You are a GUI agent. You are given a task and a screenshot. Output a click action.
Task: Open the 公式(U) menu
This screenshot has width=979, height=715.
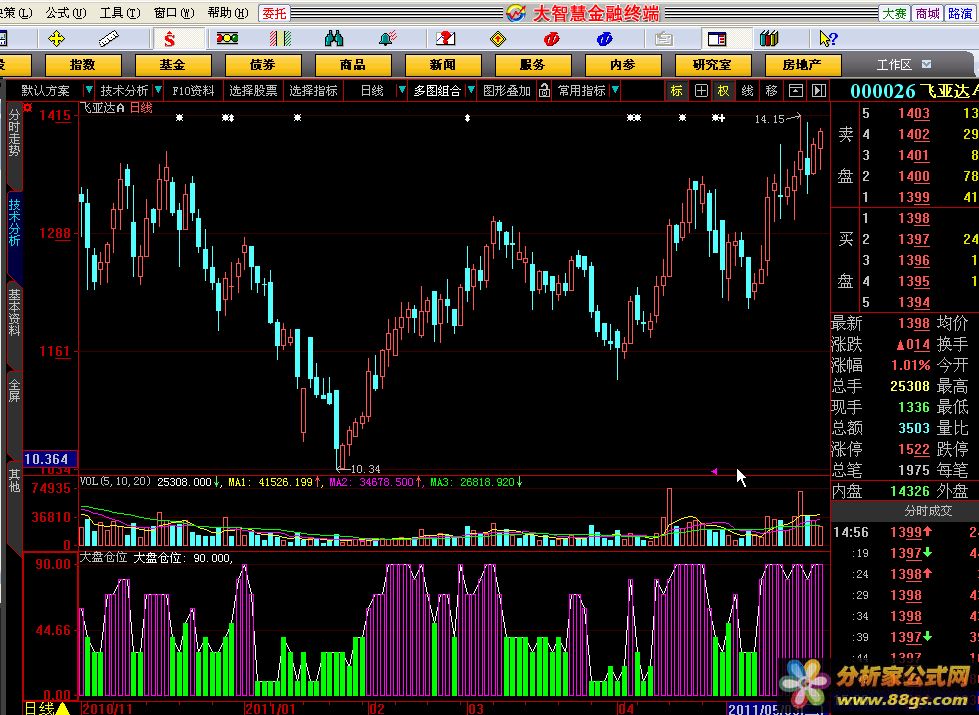(x=66, y=12)
